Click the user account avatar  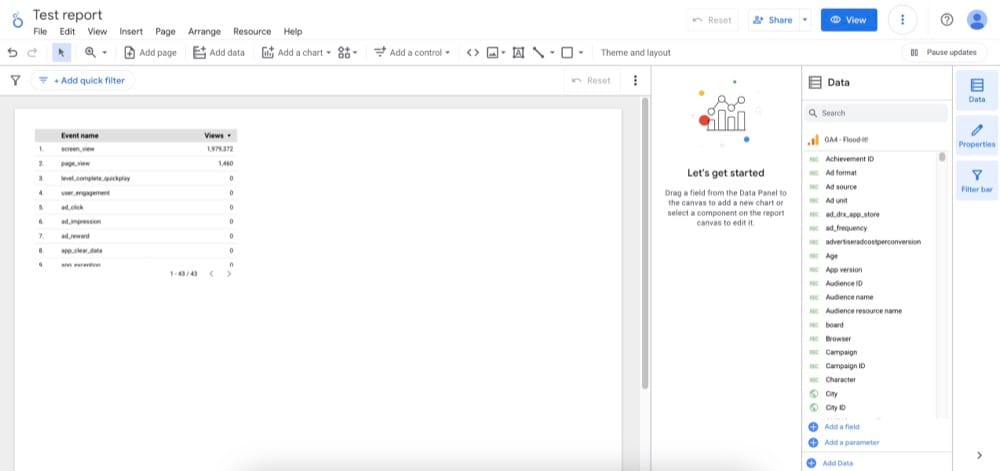pos(976,20)
